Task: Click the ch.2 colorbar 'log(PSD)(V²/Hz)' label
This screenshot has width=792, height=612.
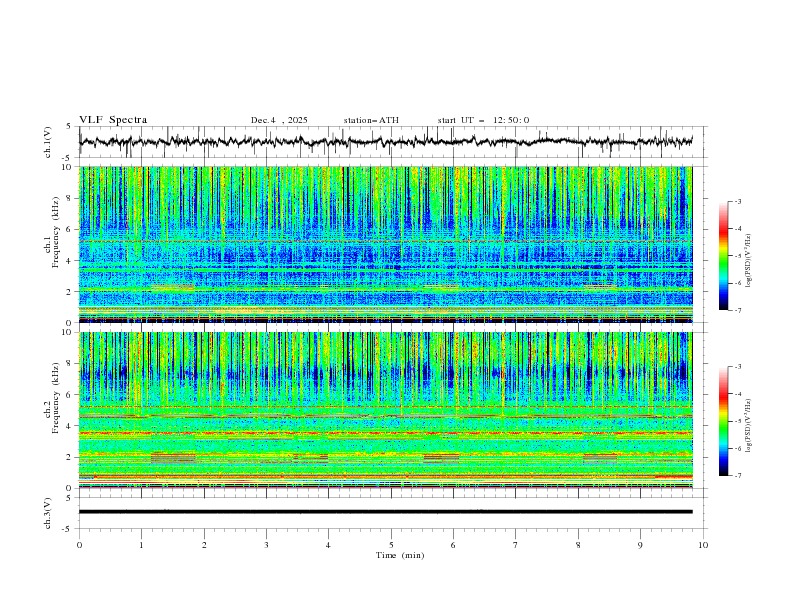Action: [x=749, y=425]
